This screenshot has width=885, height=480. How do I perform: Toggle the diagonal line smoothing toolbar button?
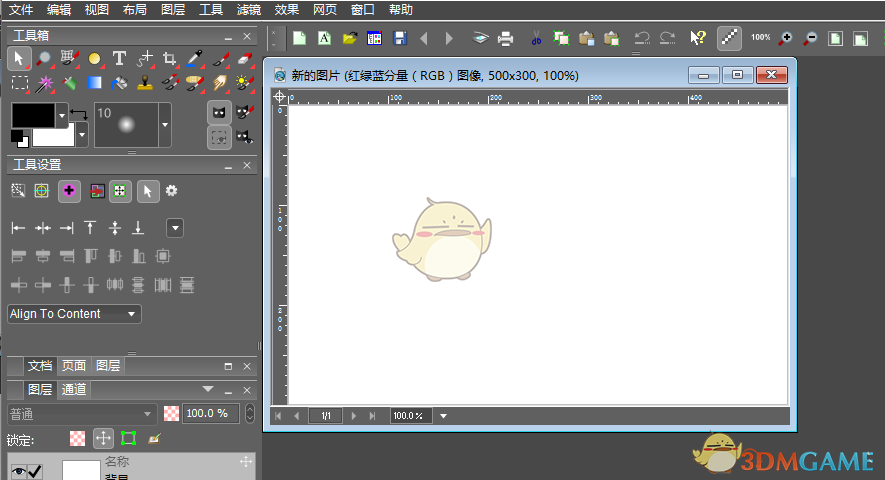pyautogui.click(x=729, y=38)
